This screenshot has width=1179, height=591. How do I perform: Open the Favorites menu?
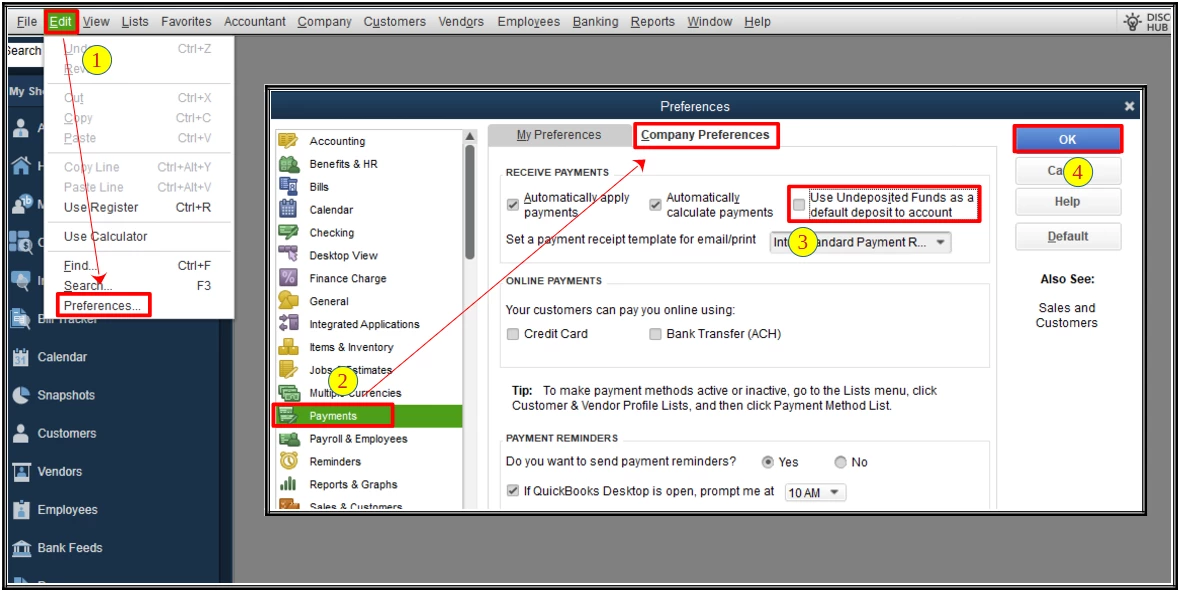pyautogui.click(x=186, y=22)
